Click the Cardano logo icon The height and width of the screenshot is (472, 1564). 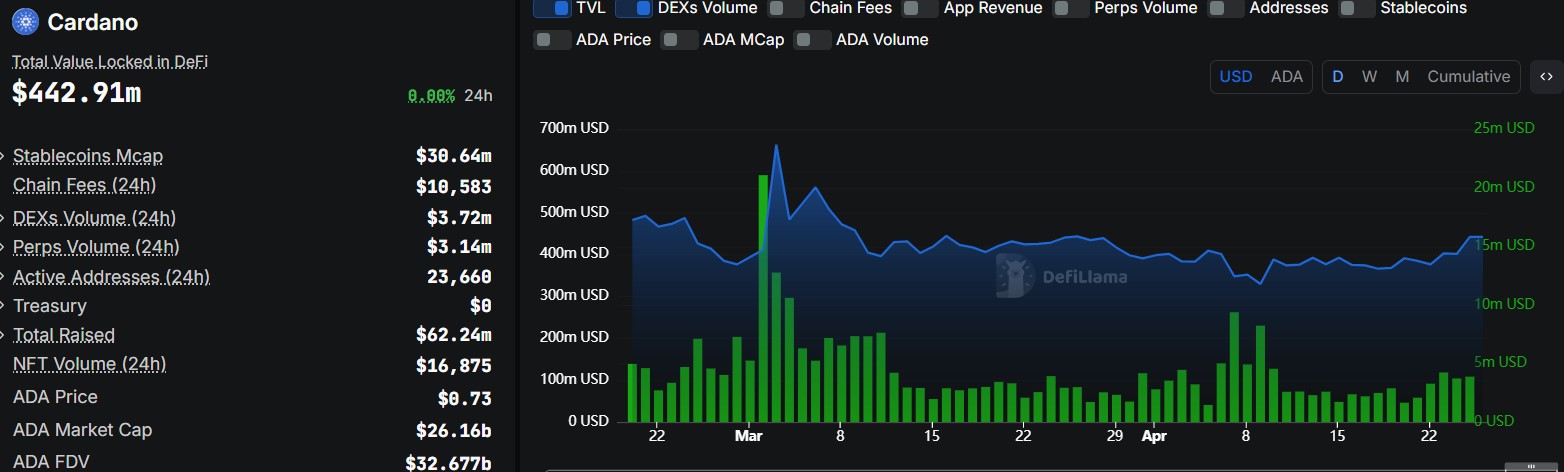[24, 21]
